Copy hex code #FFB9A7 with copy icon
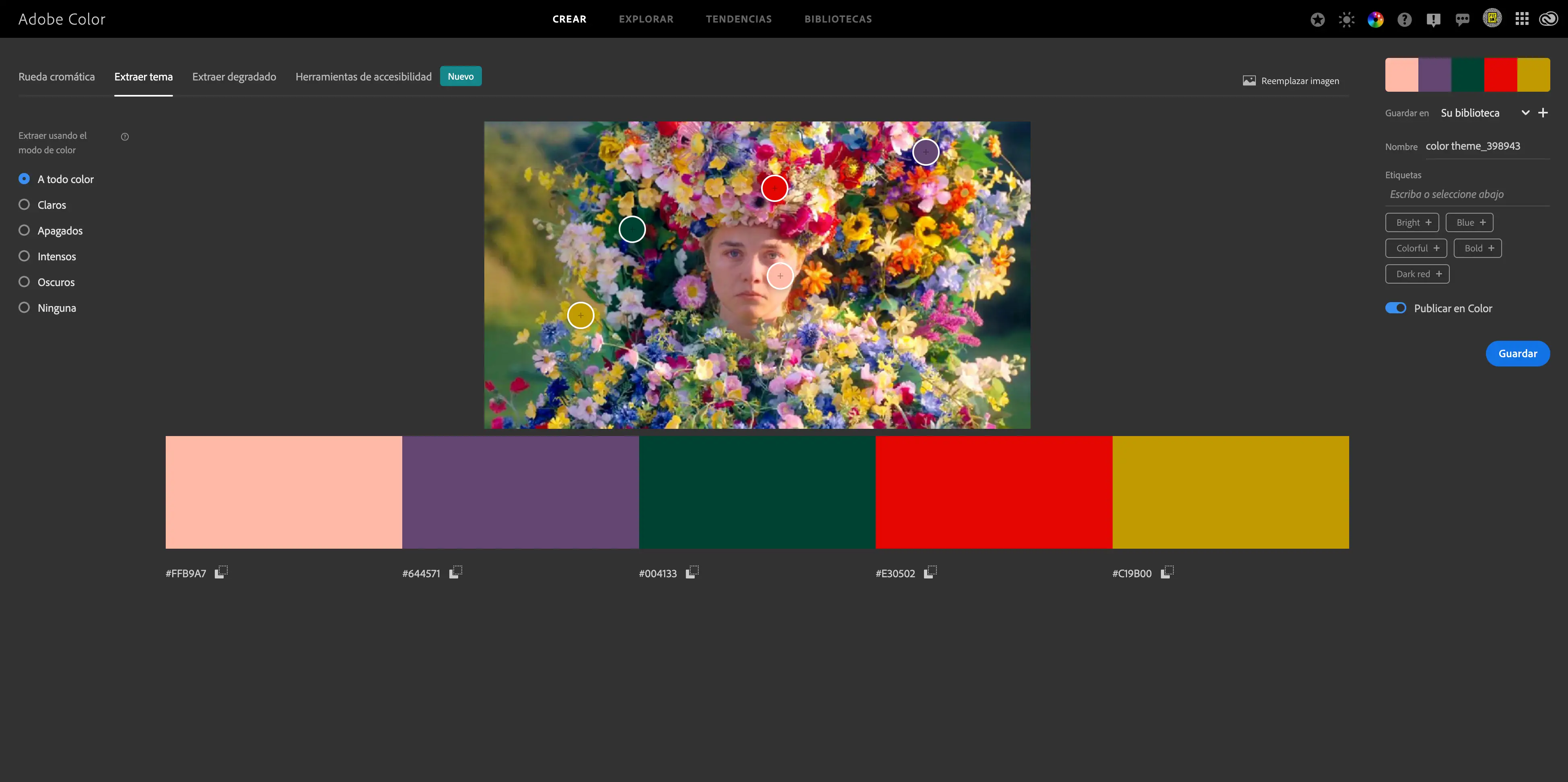The height and width of the screenshot is (782, 1568). (x=222, y=572)
